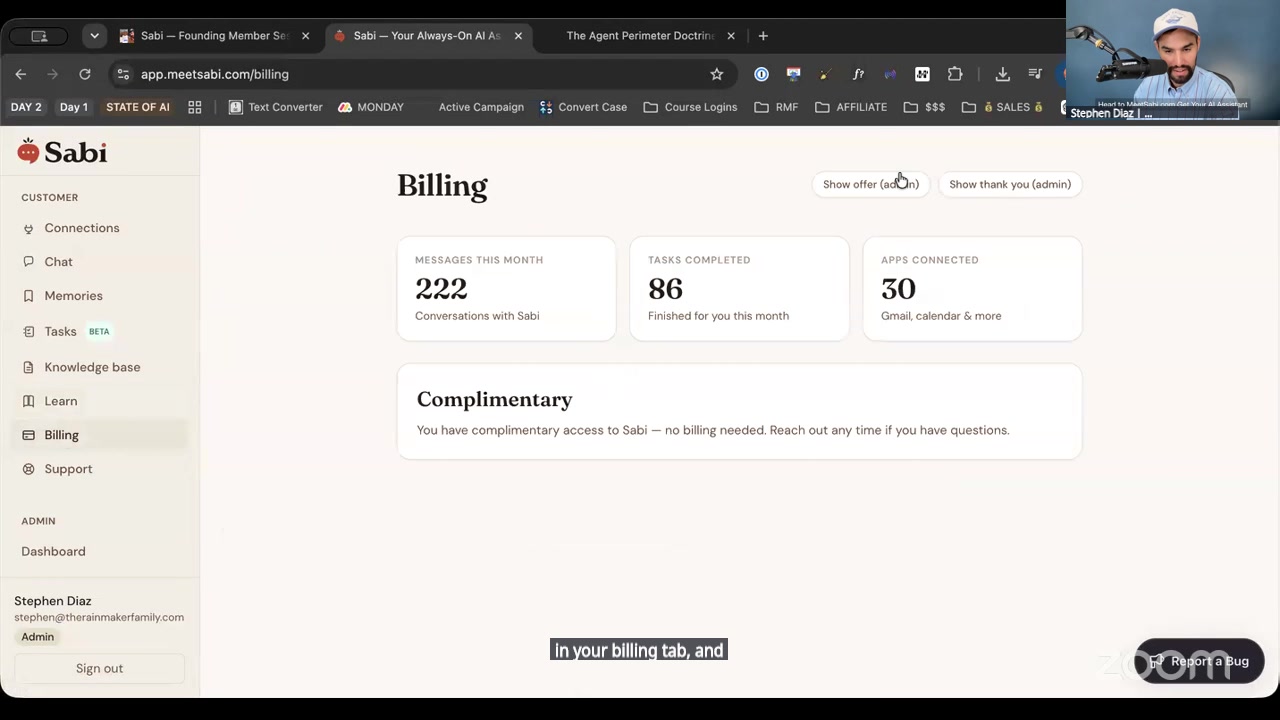The image size is (1280, 720).
Task: Click the Learn open-book icon
Action: click(28, 401)
